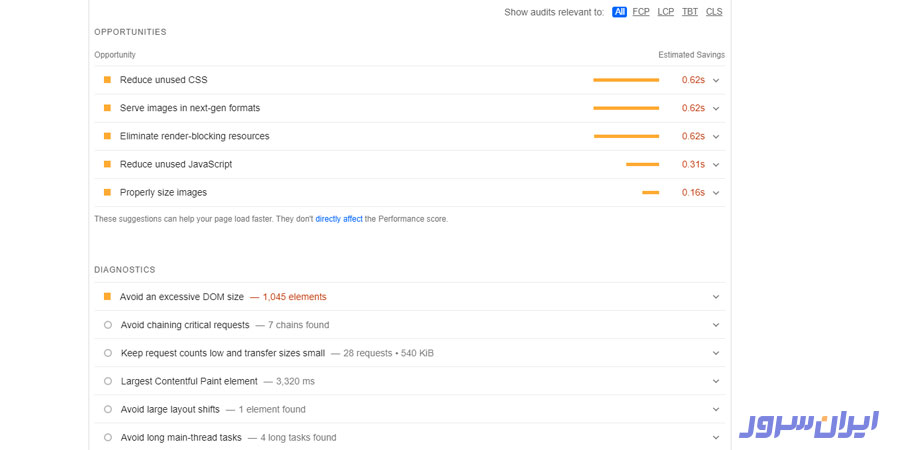Expand the Avoid large layout shifts chevron
Image resolution: width=900 pixels, height=450 pixels.
(x=716, y=409)
